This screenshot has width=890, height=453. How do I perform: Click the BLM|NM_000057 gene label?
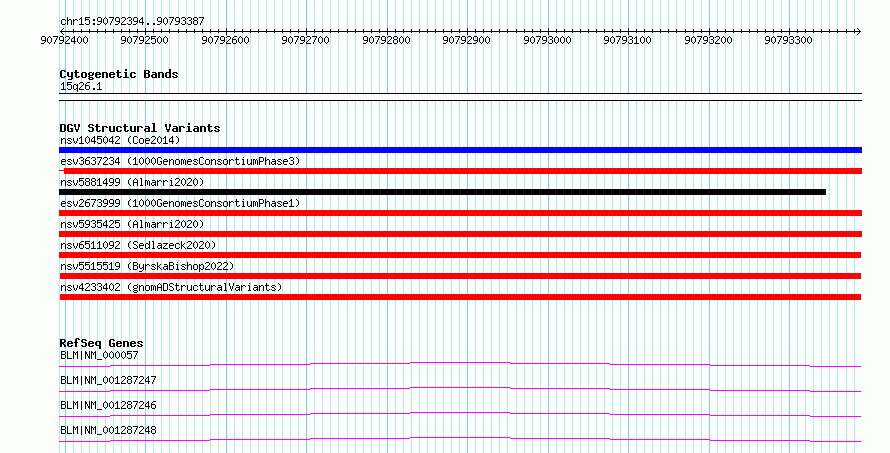(99, 355)
